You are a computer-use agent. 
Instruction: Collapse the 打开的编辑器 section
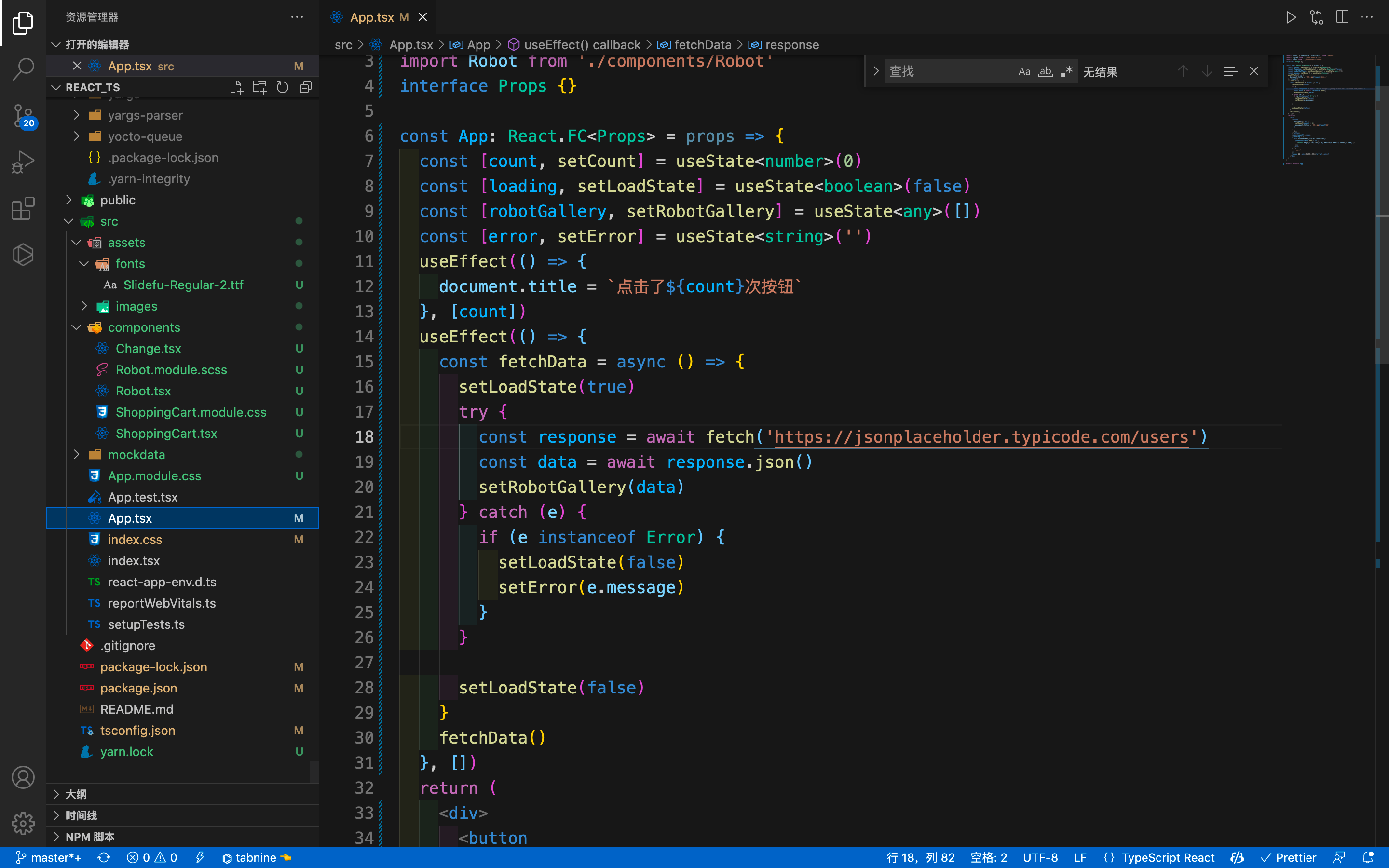tap(56, 44)
